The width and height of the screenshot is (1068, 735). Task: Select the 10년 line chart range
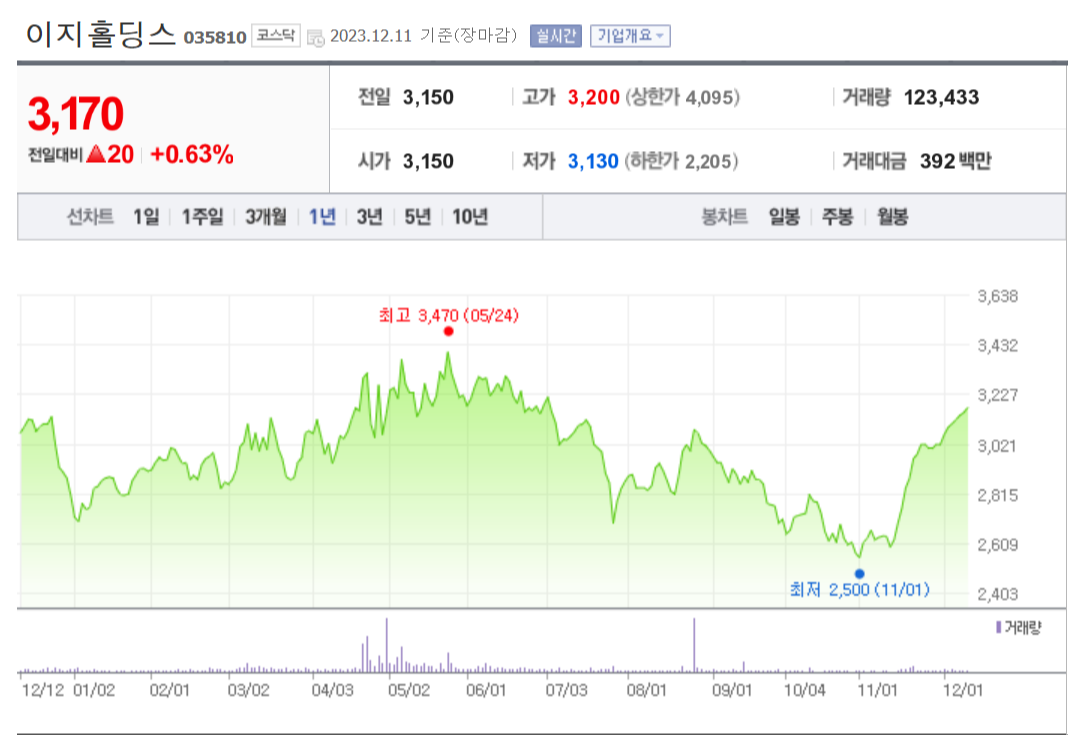point(470,217)
